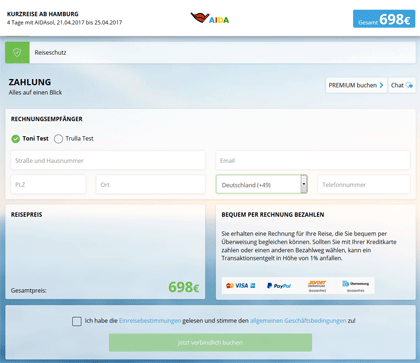Open allgemeinen Geschäftsbedingungen link
Screen dimensions: 420x363
click(298, 321)
